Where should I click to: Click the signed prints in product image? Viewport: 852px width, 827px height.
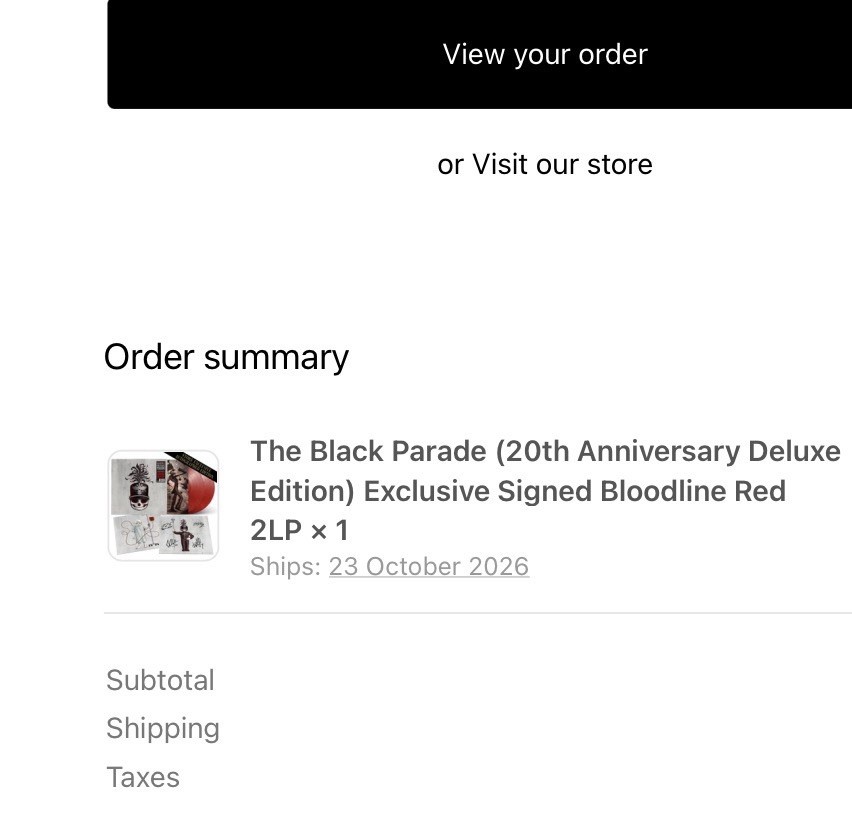(x=164, y=534)
